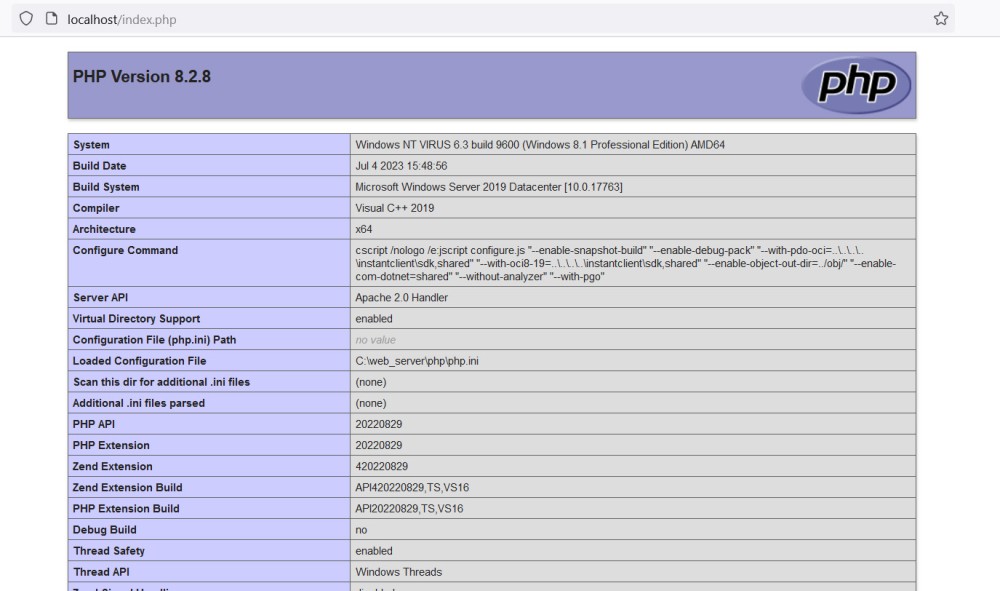This screenshot has width=1000, height=591.
Task: Click the Apache 2.0 Handler value
Action: coord(401,298)
